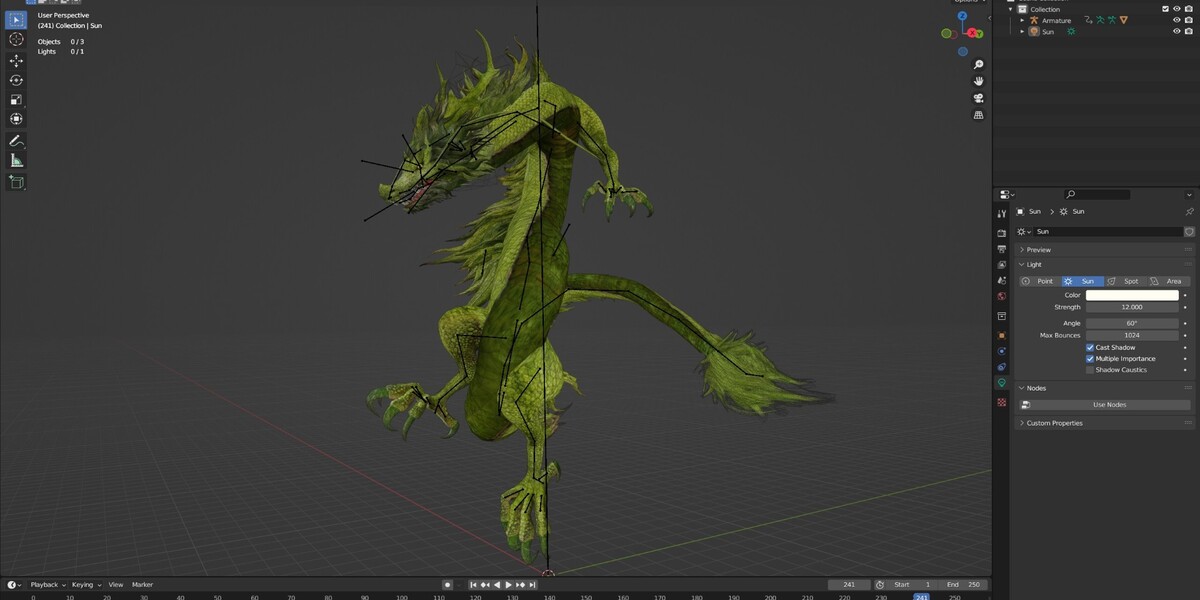Hide the Armature in the outliner

click(x=1177, y=20)
